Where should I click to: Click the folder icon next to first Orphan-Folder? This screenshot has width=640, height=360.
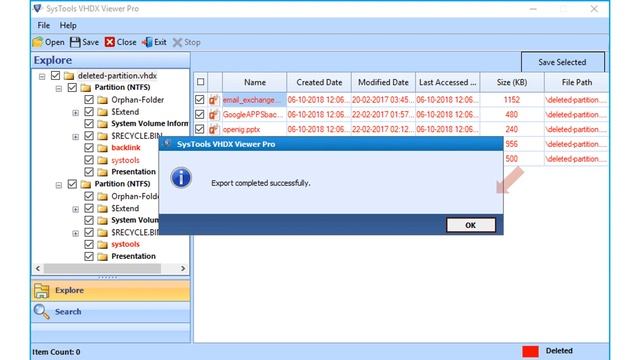point(102,100)
